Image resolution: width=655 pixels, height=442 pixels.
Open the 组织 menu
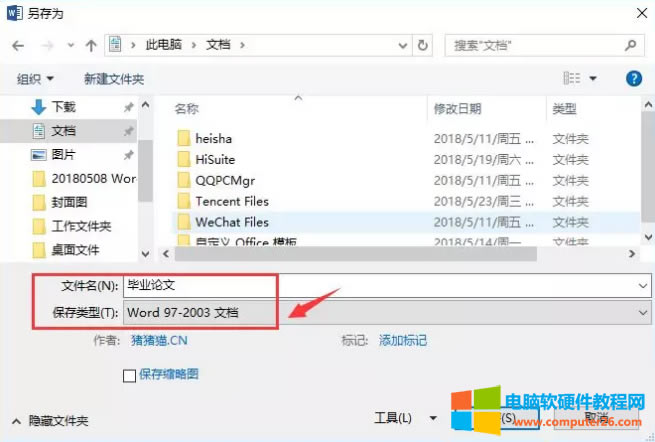tap(35, 79)
